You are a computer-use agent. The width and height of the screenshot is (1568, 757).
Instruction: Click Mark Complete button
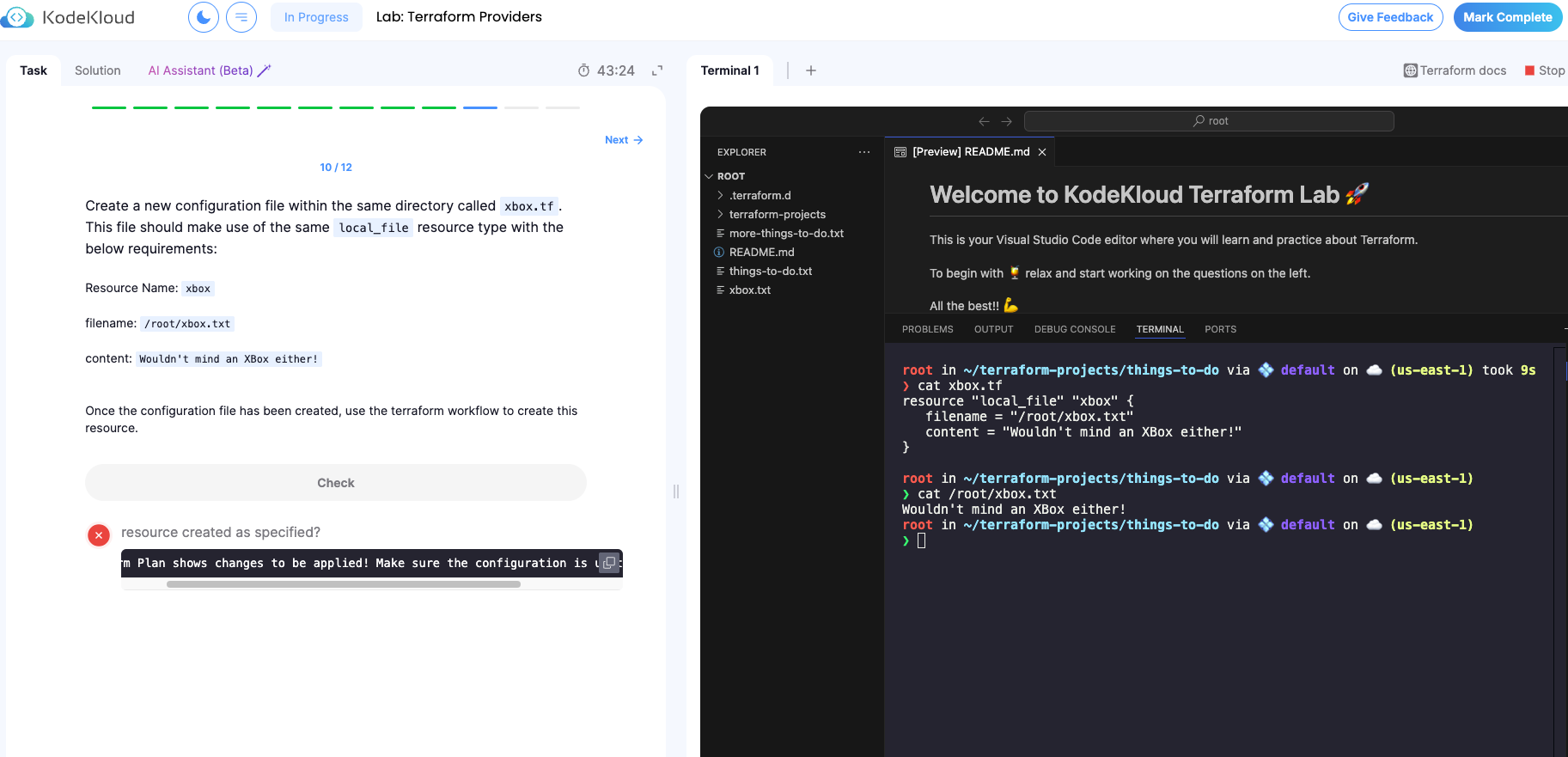1507,17
